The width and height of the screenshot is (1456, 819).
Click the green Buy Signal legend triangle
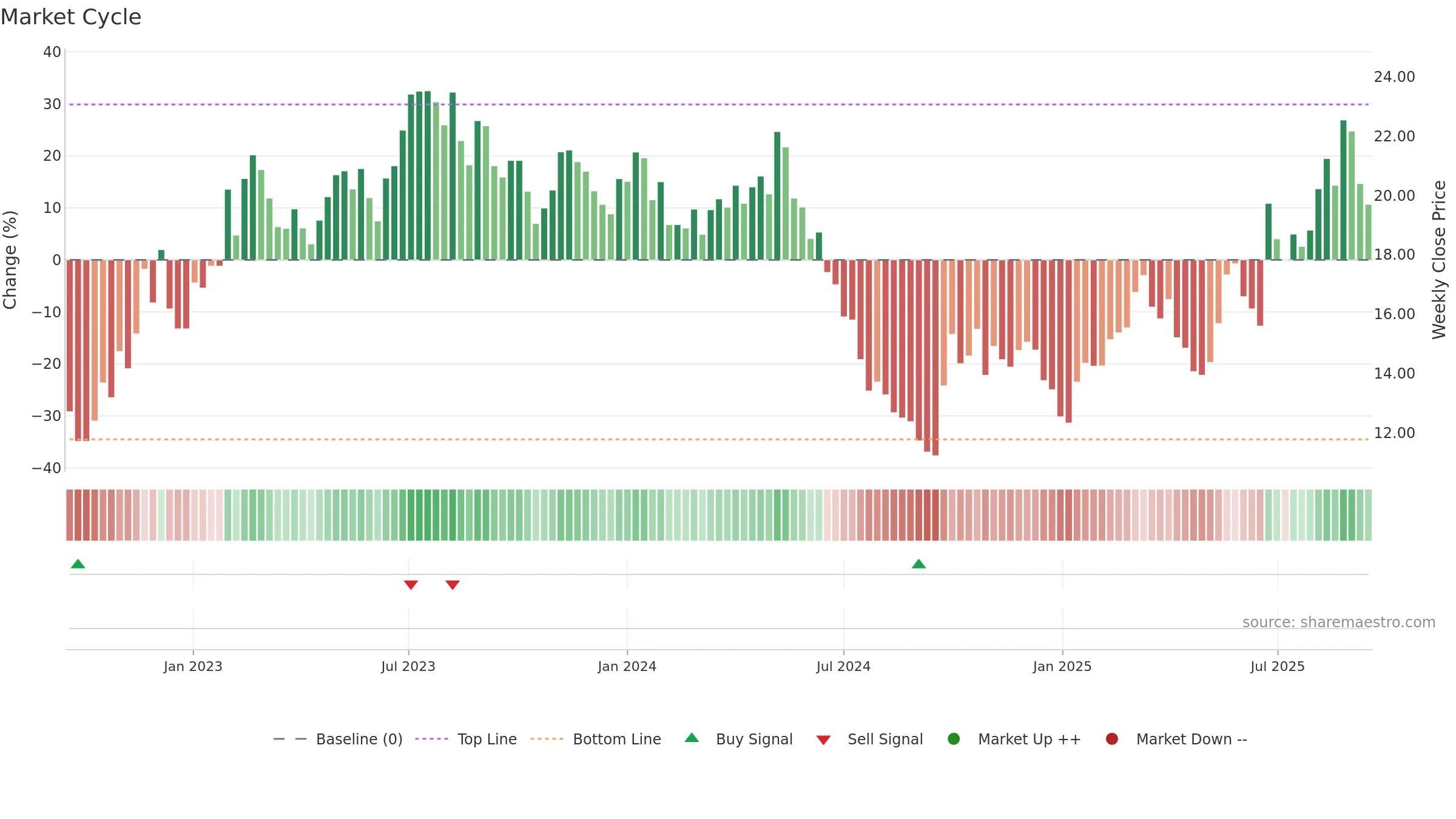click(692, 738)
